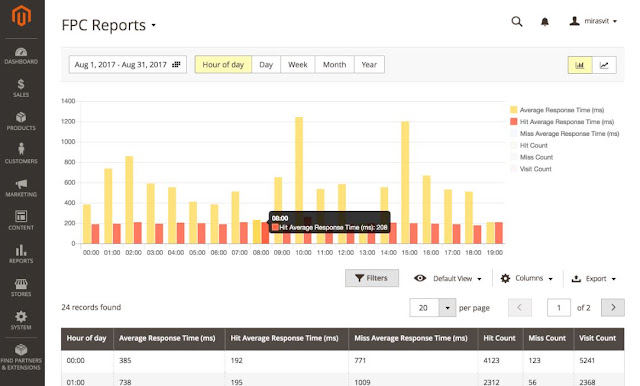The width and height of the screenshot is (640, 386).
Task: Select the Month grouping tab
Action: [x=334, y=64]
